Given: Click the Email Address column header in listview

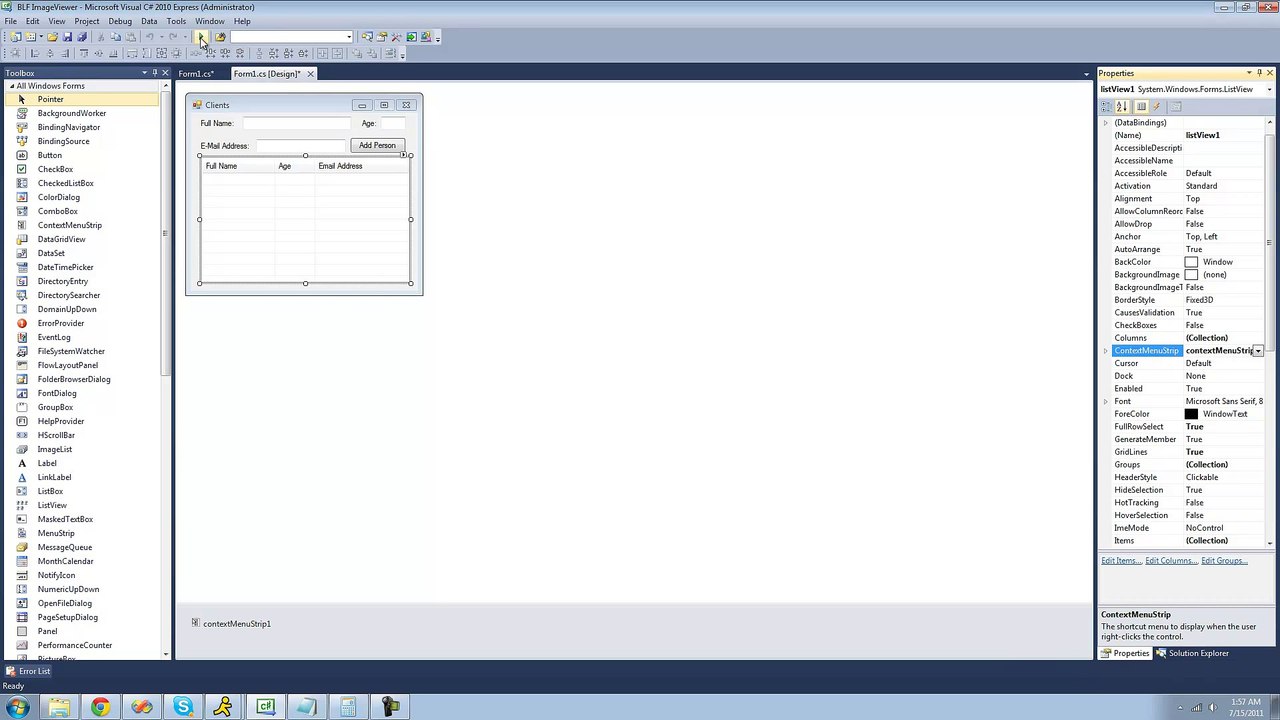Looking at the screenshot, I should [x=361, y=166].
